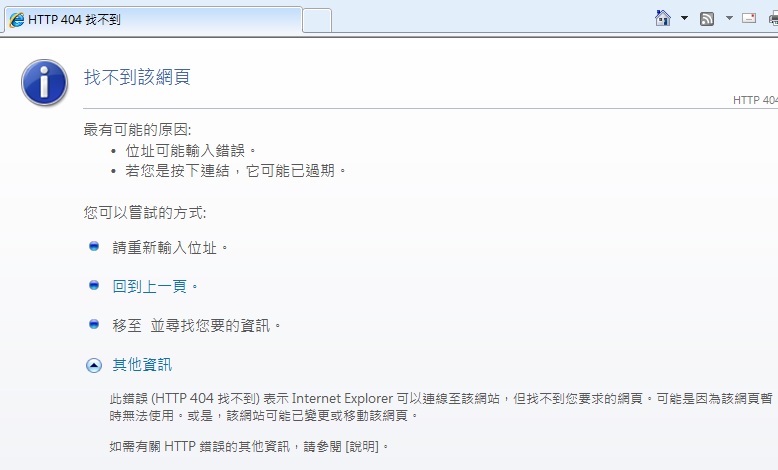The width and height of the screenshot is (778, 470).
Task: Open the Home button dropdown arrow
Action: point(684,18)
